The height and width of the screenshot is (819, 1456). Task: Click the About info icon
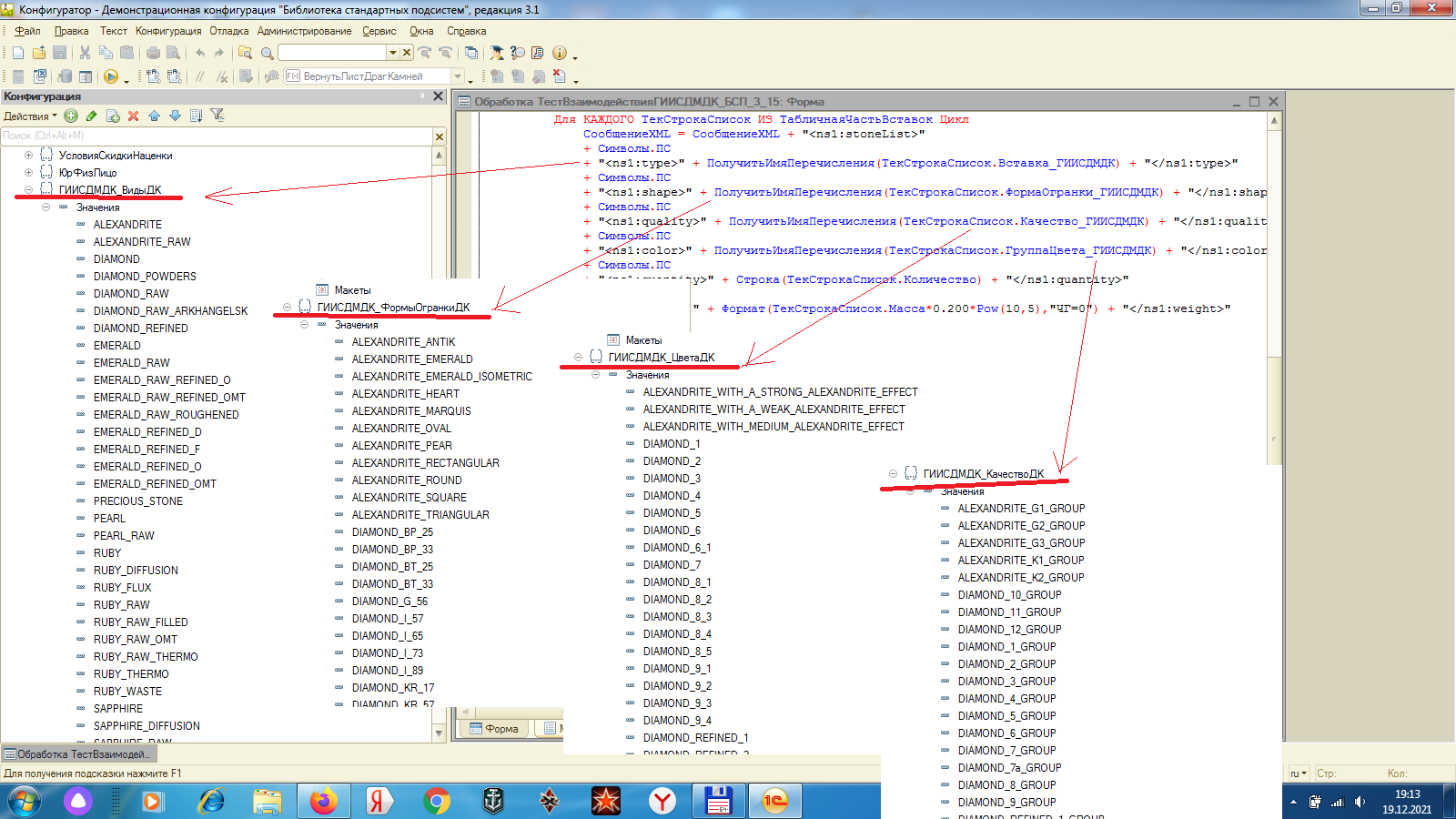click(559, 53)
